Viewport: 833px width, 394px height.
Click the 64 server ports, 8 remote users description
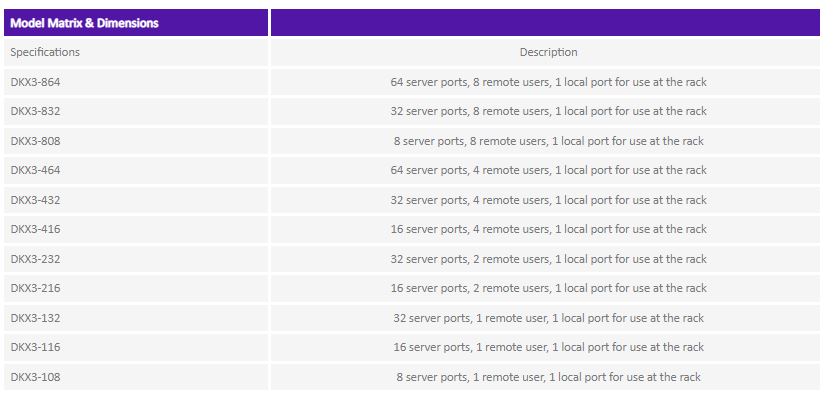pos(548,82)
